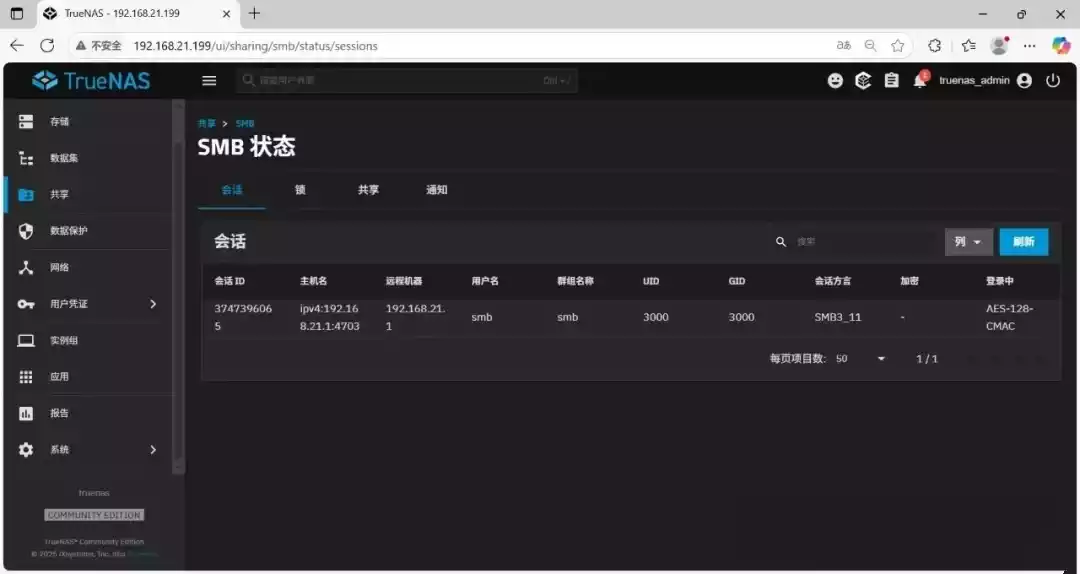Click the UID column header

(651, 281)
